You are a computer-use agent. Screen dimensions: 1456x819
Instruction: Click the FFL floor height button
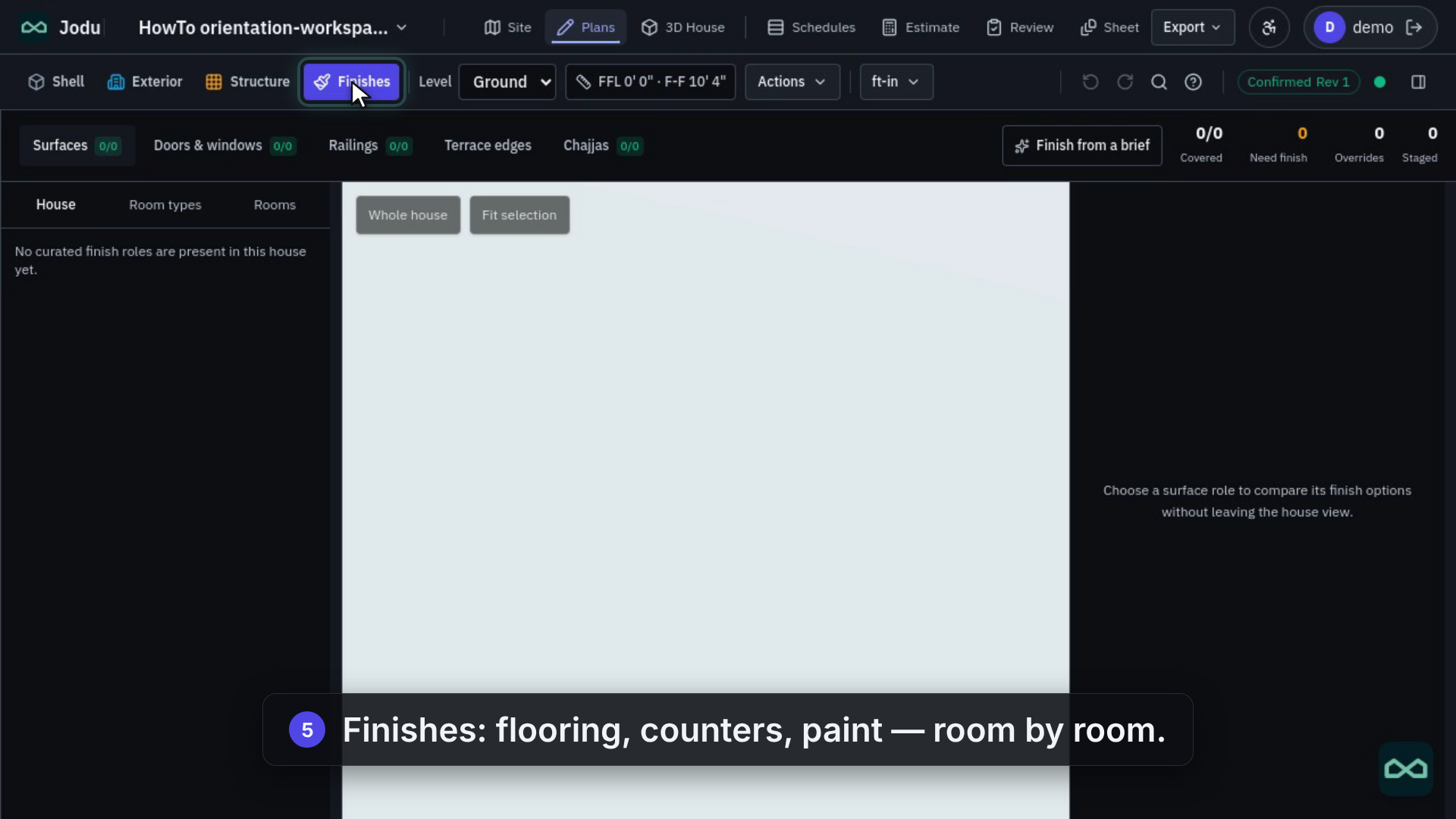[x=650, y=82]
